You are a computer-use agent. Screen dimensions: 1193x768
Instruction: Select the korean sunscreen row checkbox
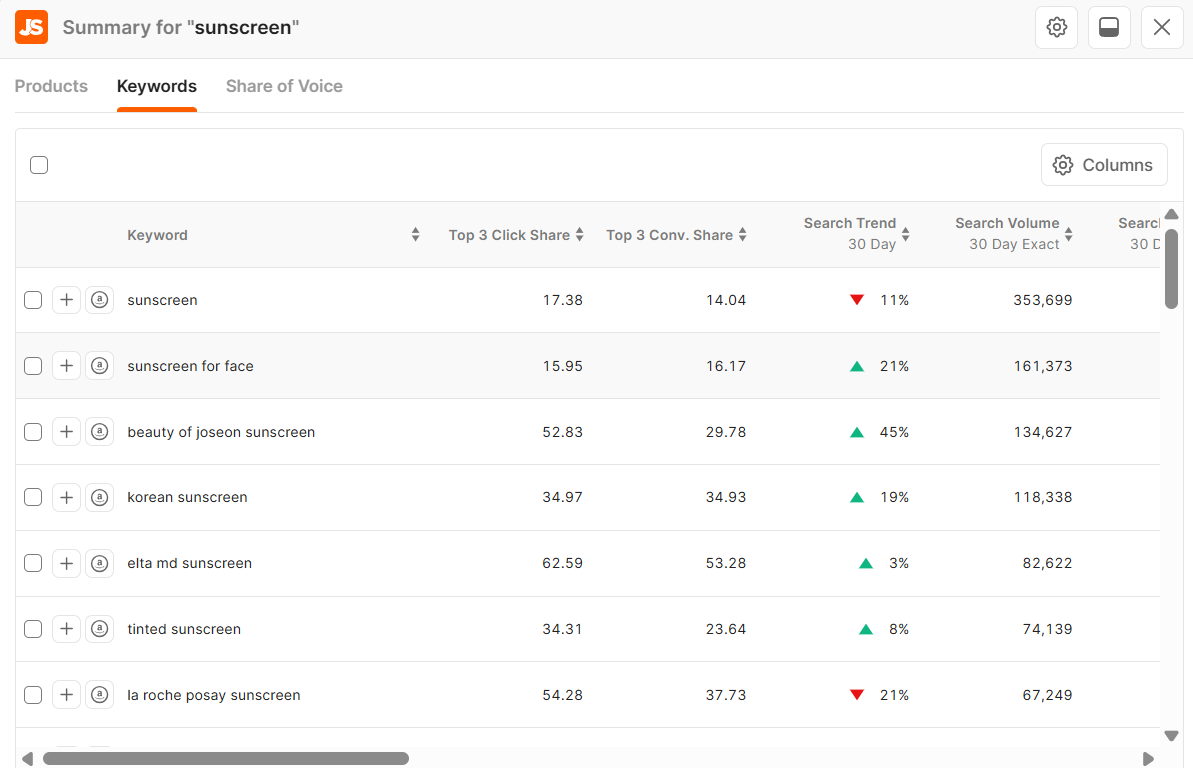33,497
